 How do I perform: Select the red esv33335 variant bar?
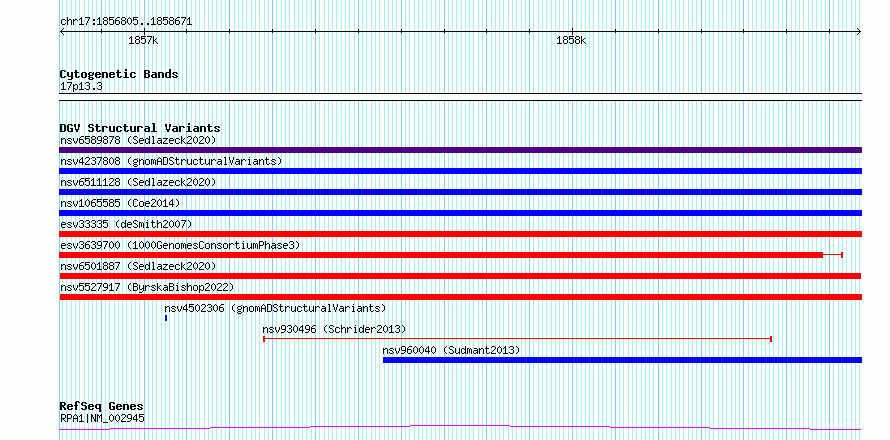click(460, 234)
